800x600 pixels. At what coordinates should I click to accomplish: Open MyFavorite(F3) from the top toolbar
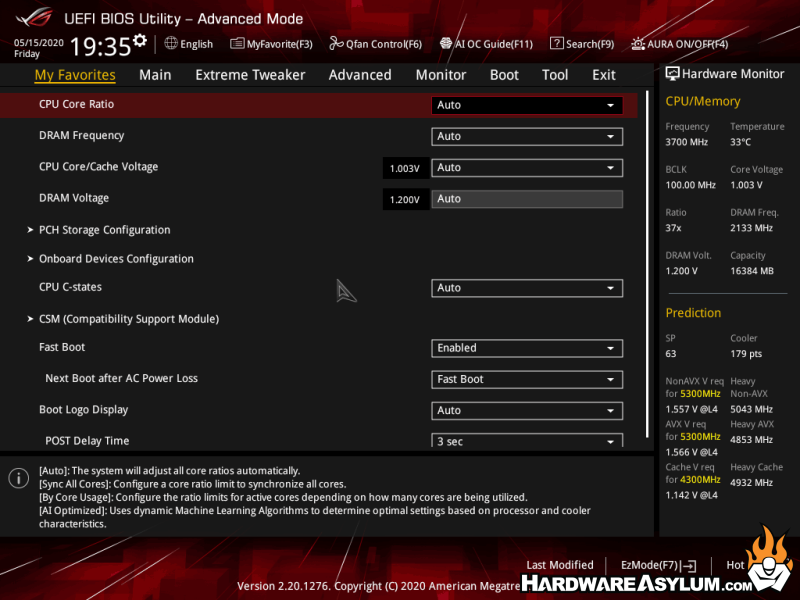[272, 44]
